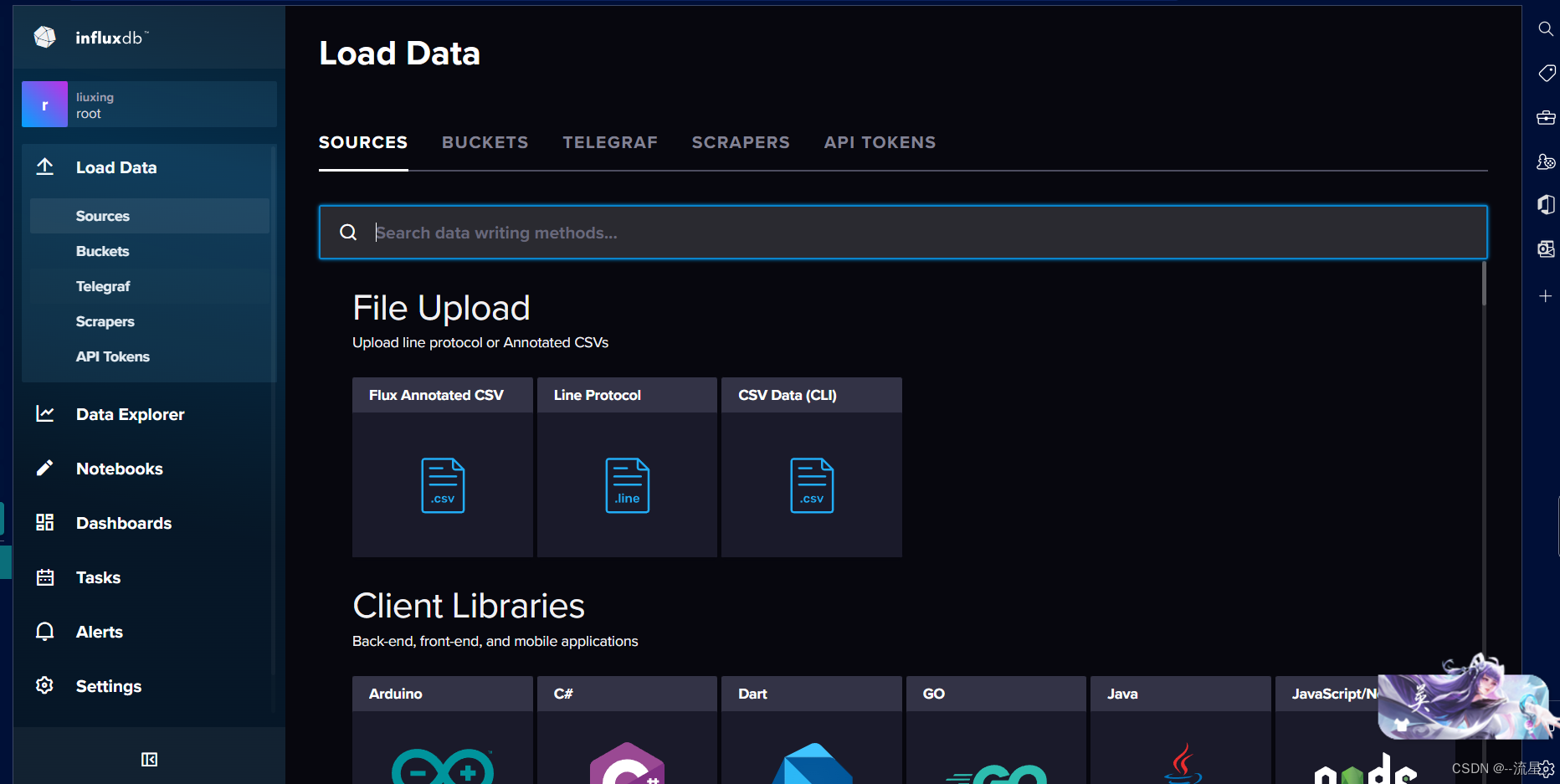
Task: Click the Load Data sidebar label
Action: click(x=116, y=167)
